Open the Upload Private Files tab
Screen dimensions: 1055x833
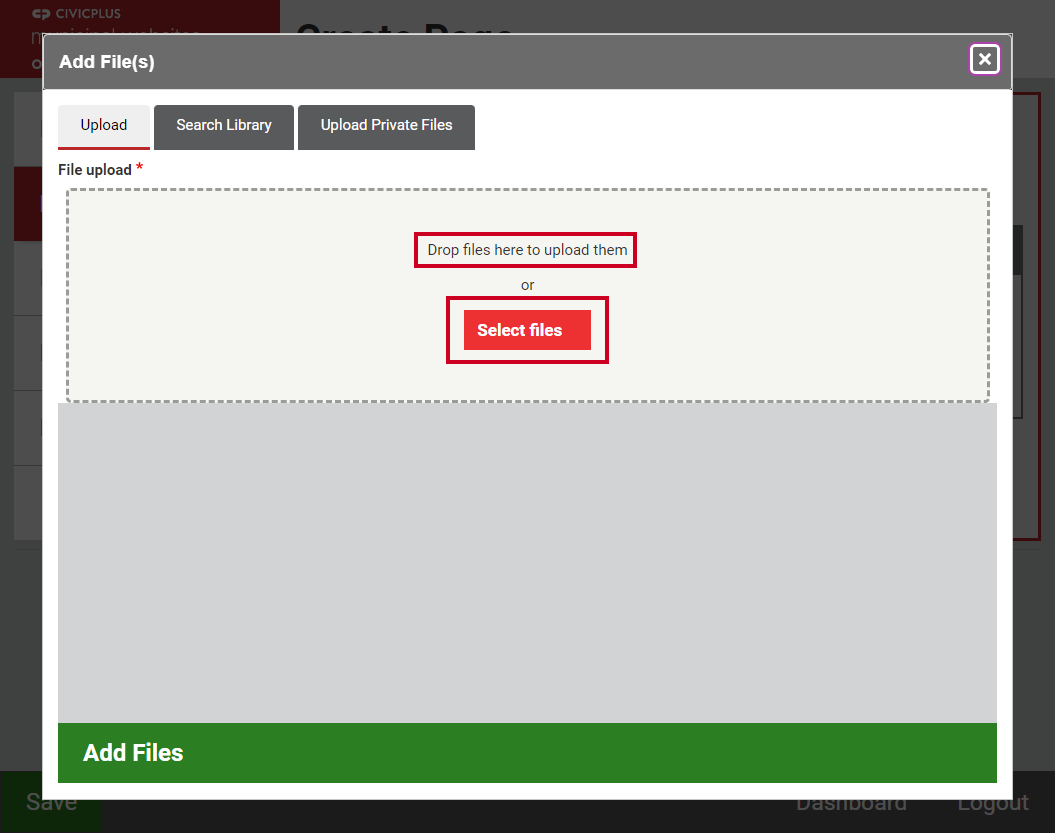(x=386, y=126)
